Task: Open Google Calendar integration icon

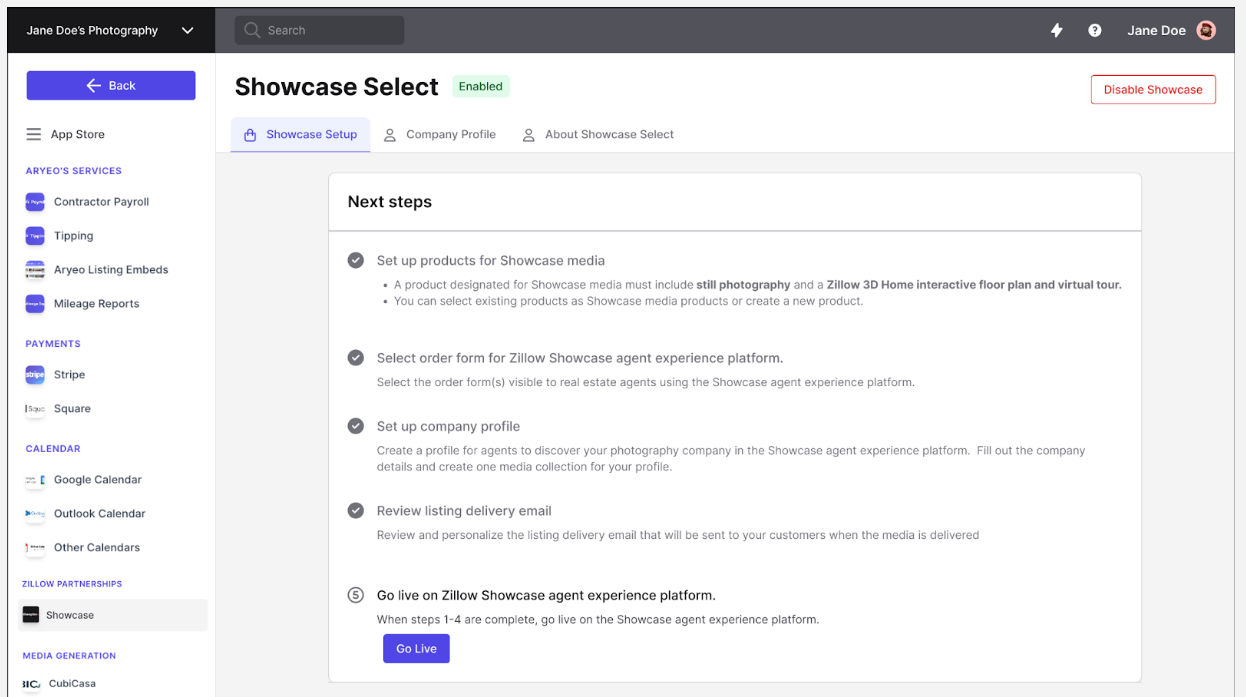Action: 35,480
